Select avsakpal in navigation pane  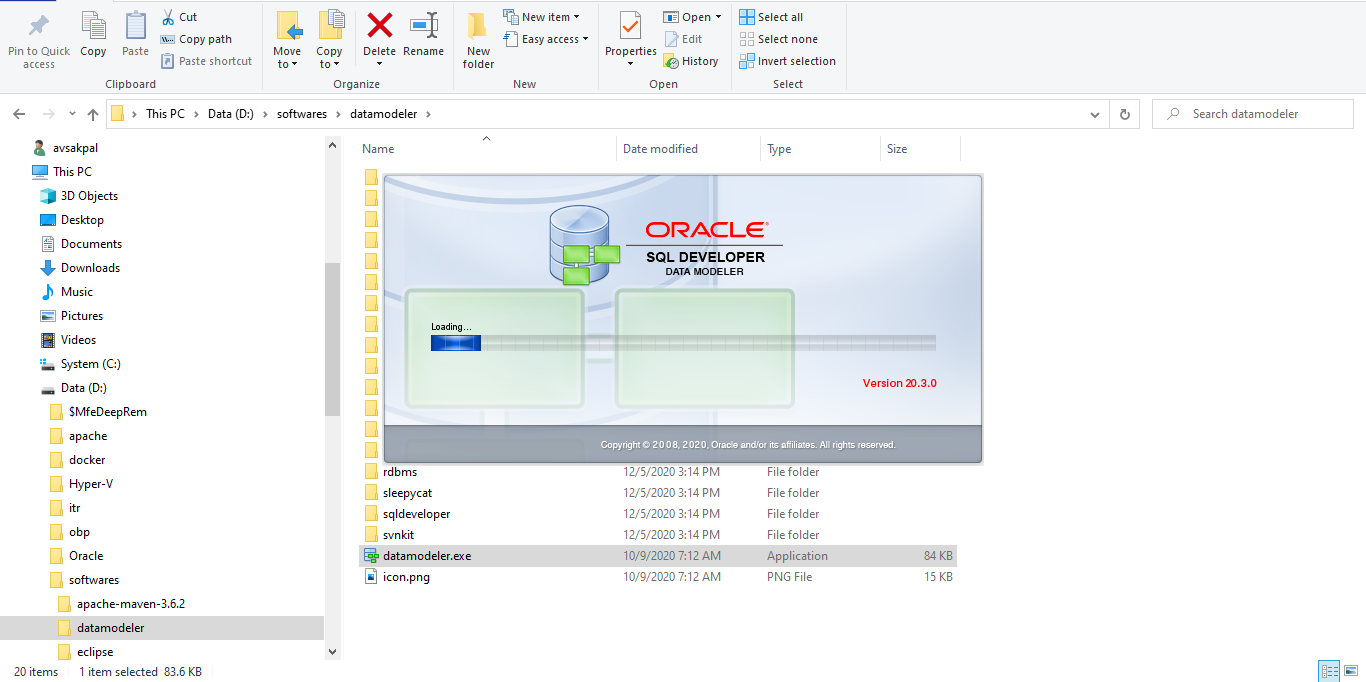75,148
